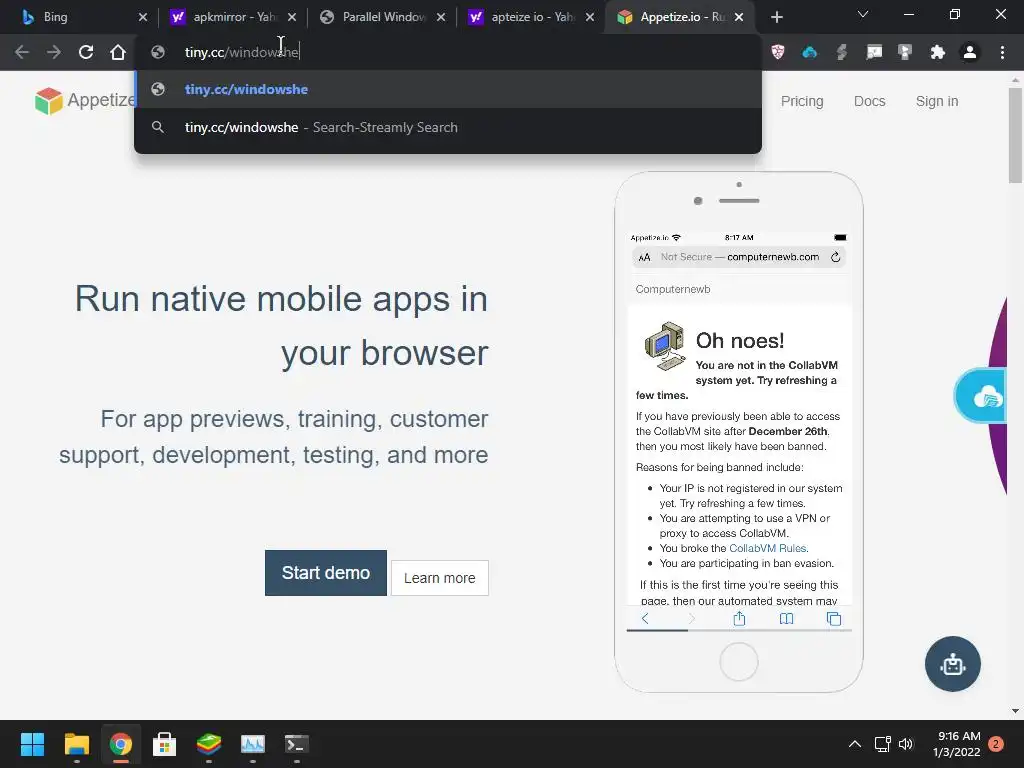Open the lightning bolt extension icon
The width and height of the screenshot is (1024, 768).
tap(841, 52)
